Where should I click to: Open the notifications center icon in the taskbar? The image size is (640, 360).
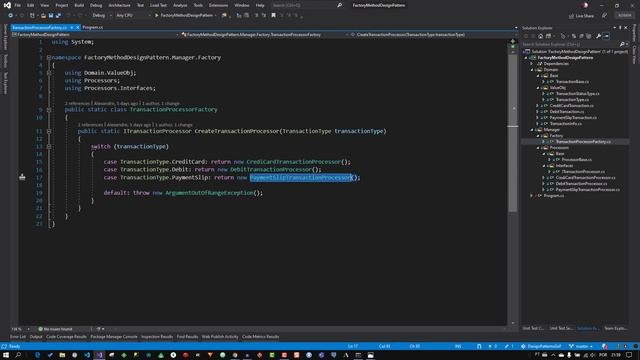(629, 355)
